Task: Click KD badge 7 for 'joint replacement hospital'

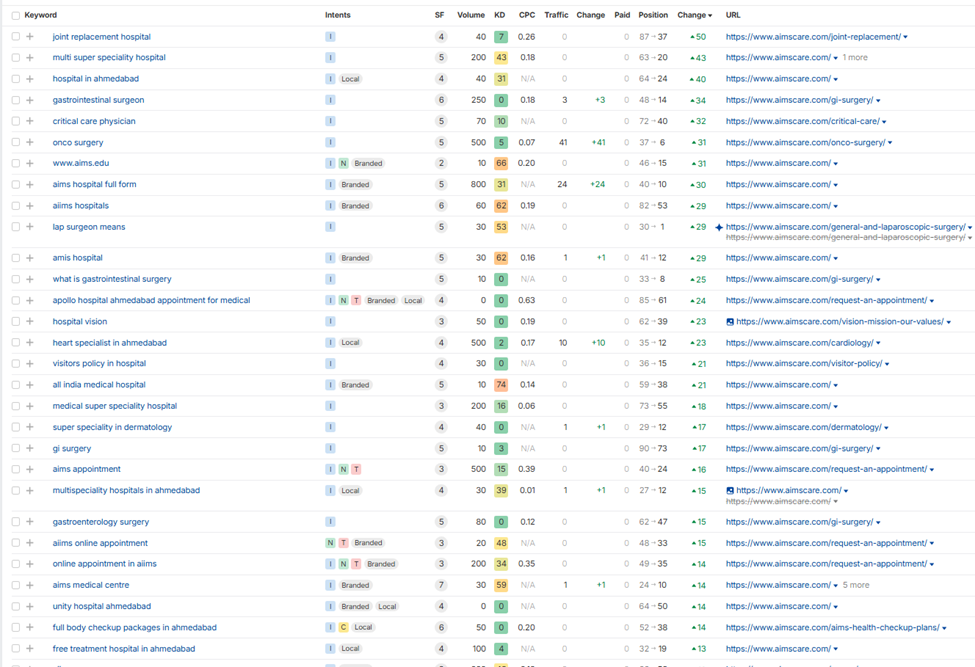Action: point(501,37)
